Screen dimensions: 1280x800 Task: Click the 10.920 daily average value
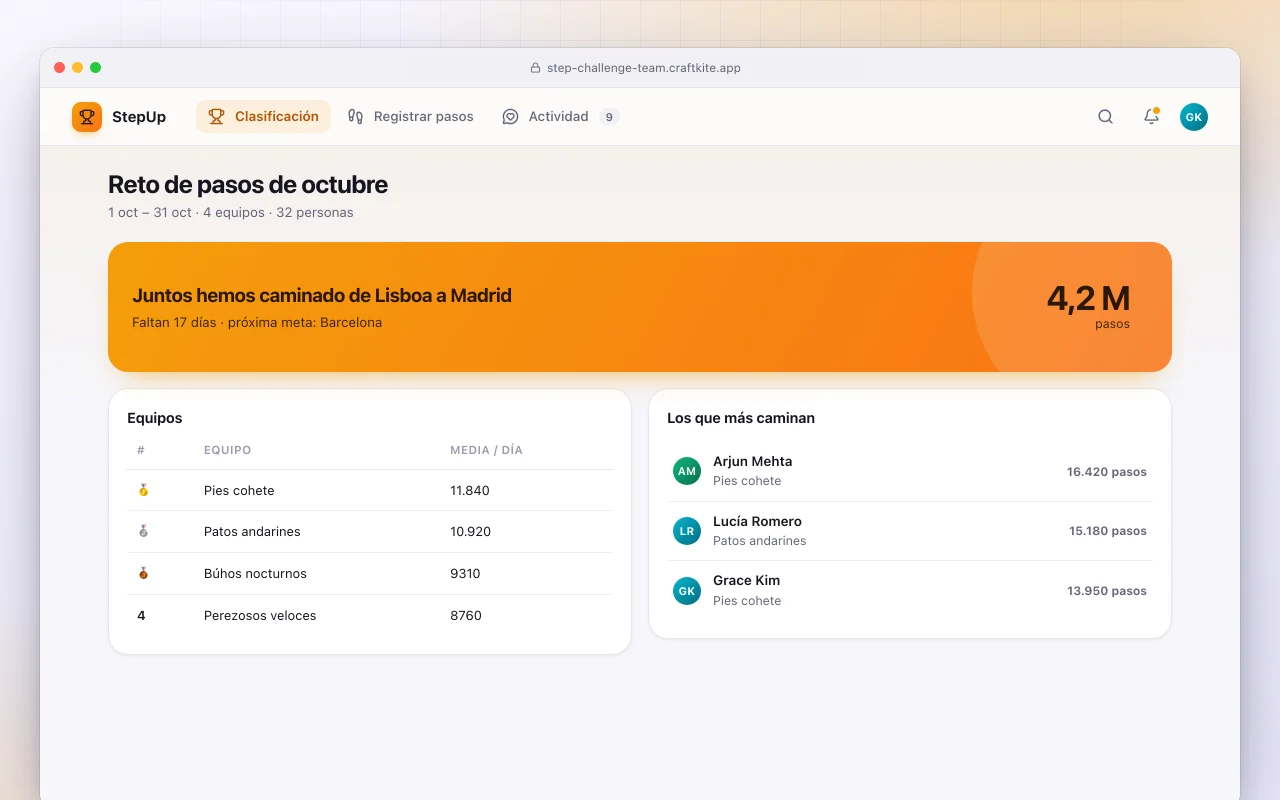tap(471, 532)
